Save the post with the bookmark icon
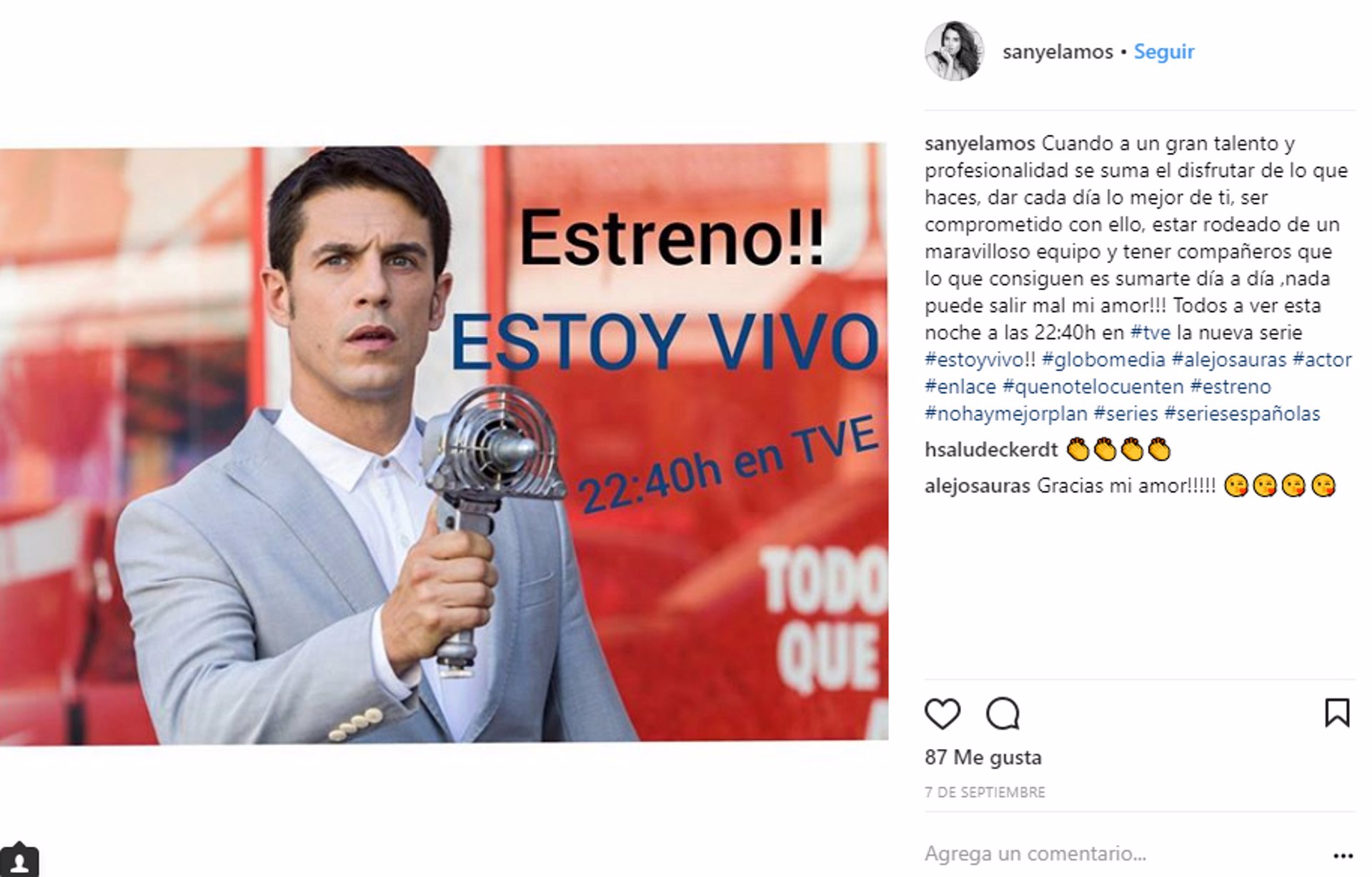 [x=1337, y=713]
